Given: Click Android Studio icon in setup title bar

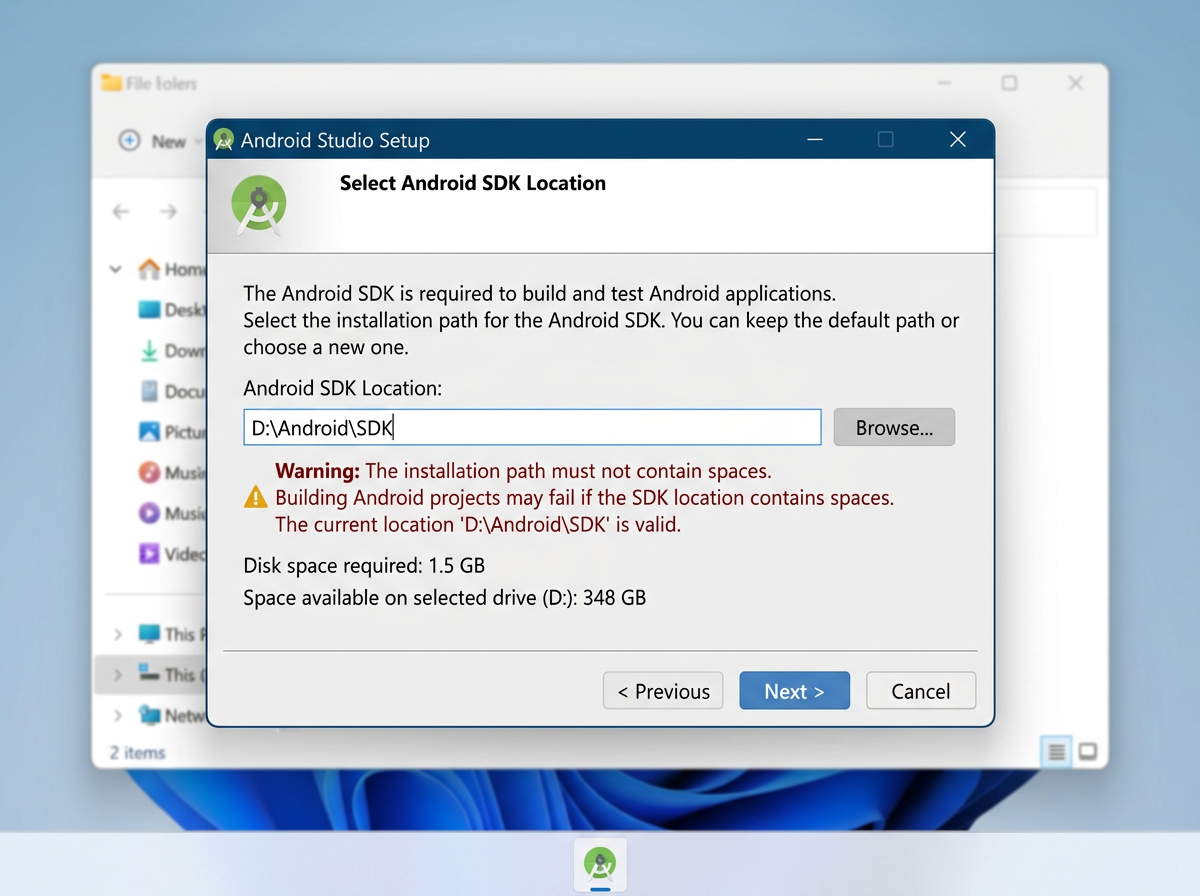Looking at the screenshot, I should [224, 140].
